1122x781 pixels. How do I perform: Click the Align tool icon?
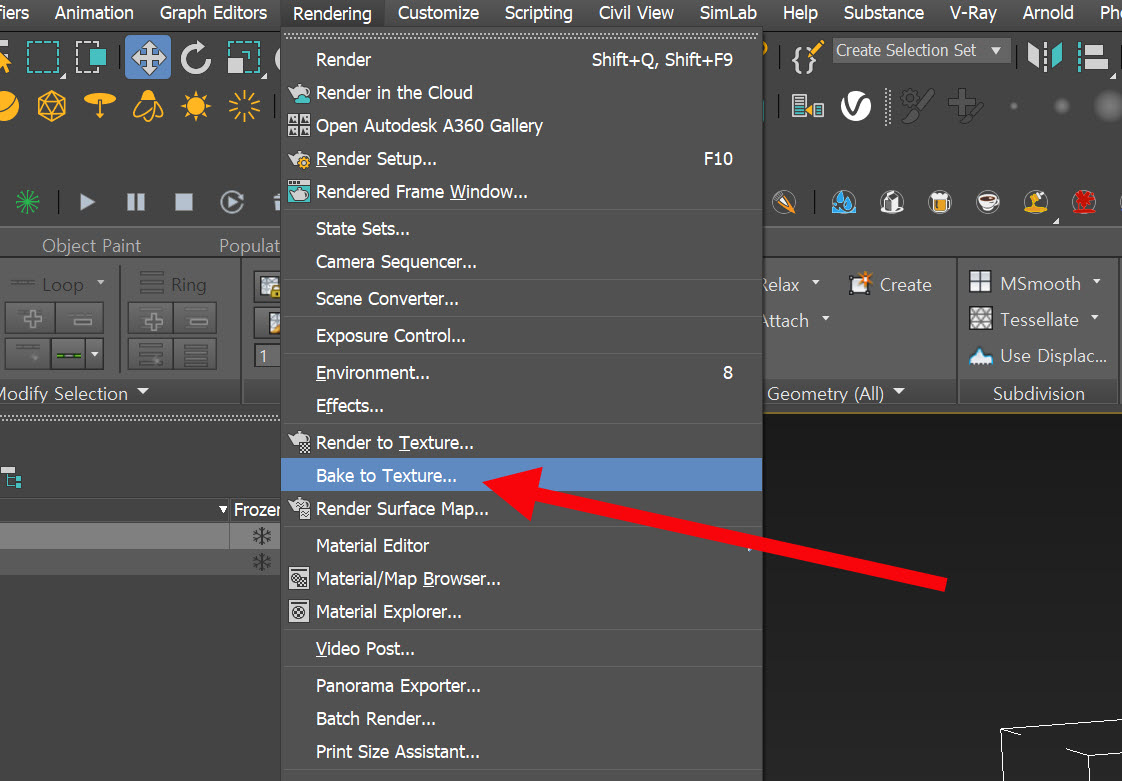coord(1093,57)
